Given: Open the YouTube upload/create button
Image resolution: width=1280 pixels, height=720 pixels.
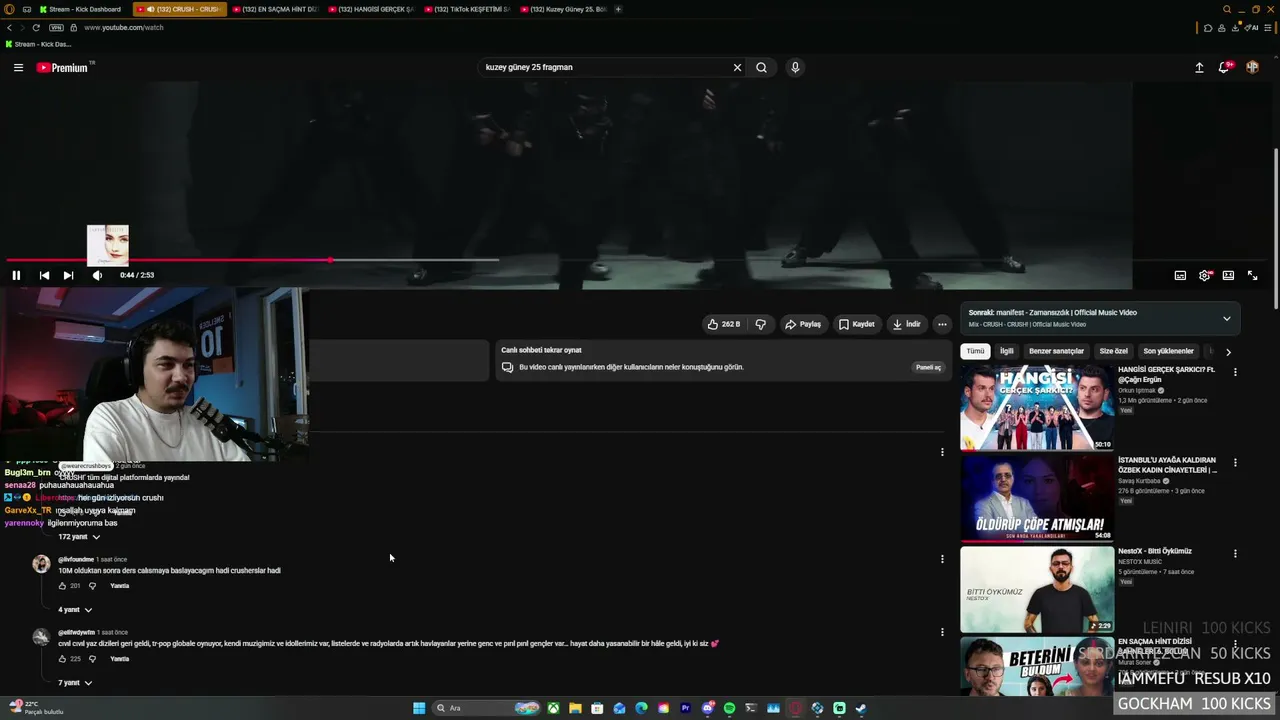Looking at the screenshot, I should [1199, 68].
